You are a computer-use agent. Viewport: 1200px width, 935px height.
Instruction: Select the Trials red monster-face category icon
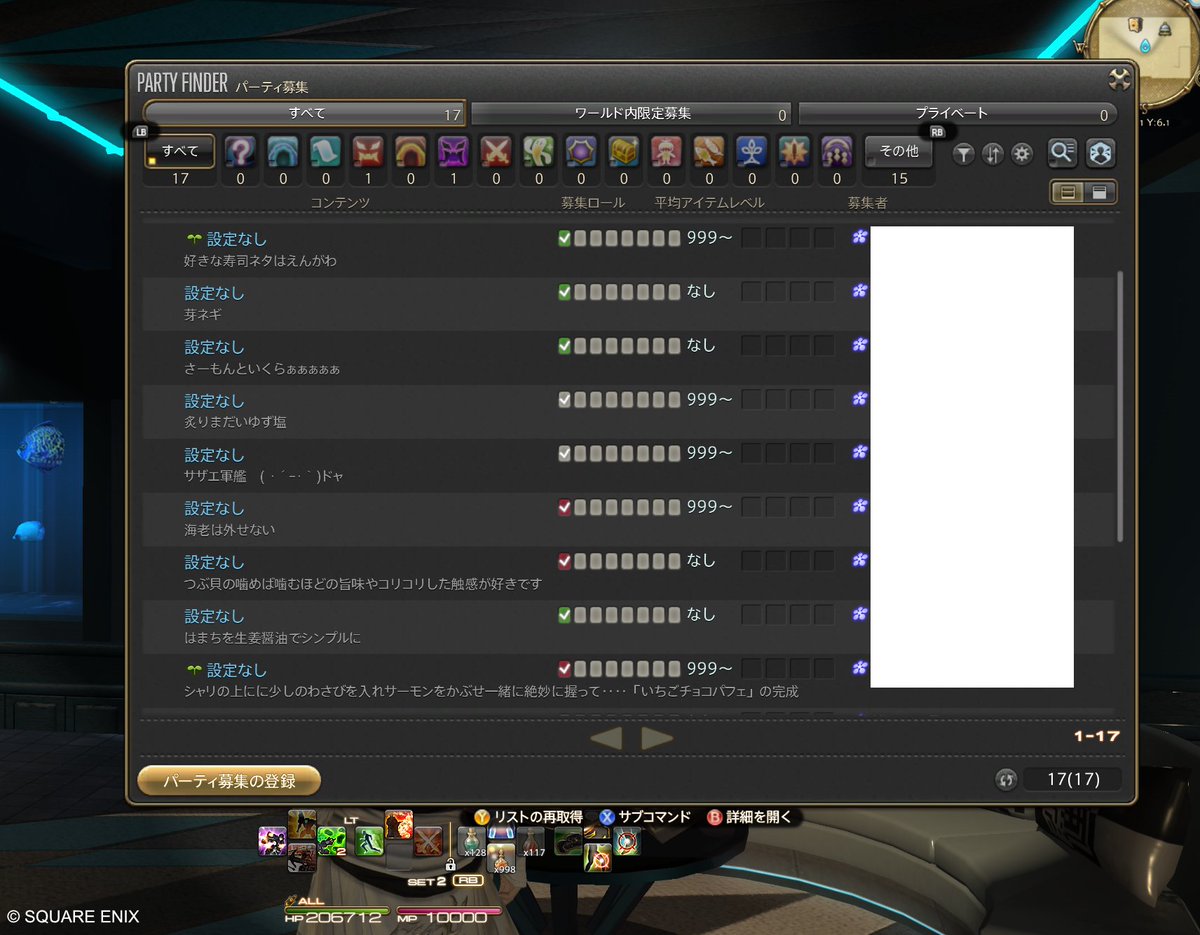tap(369, 152)
